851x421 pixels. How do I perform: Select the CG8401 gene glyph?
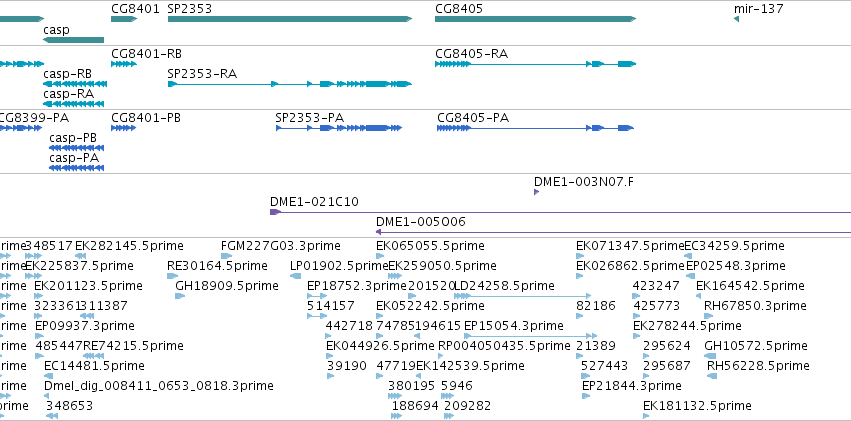(124, 19)
